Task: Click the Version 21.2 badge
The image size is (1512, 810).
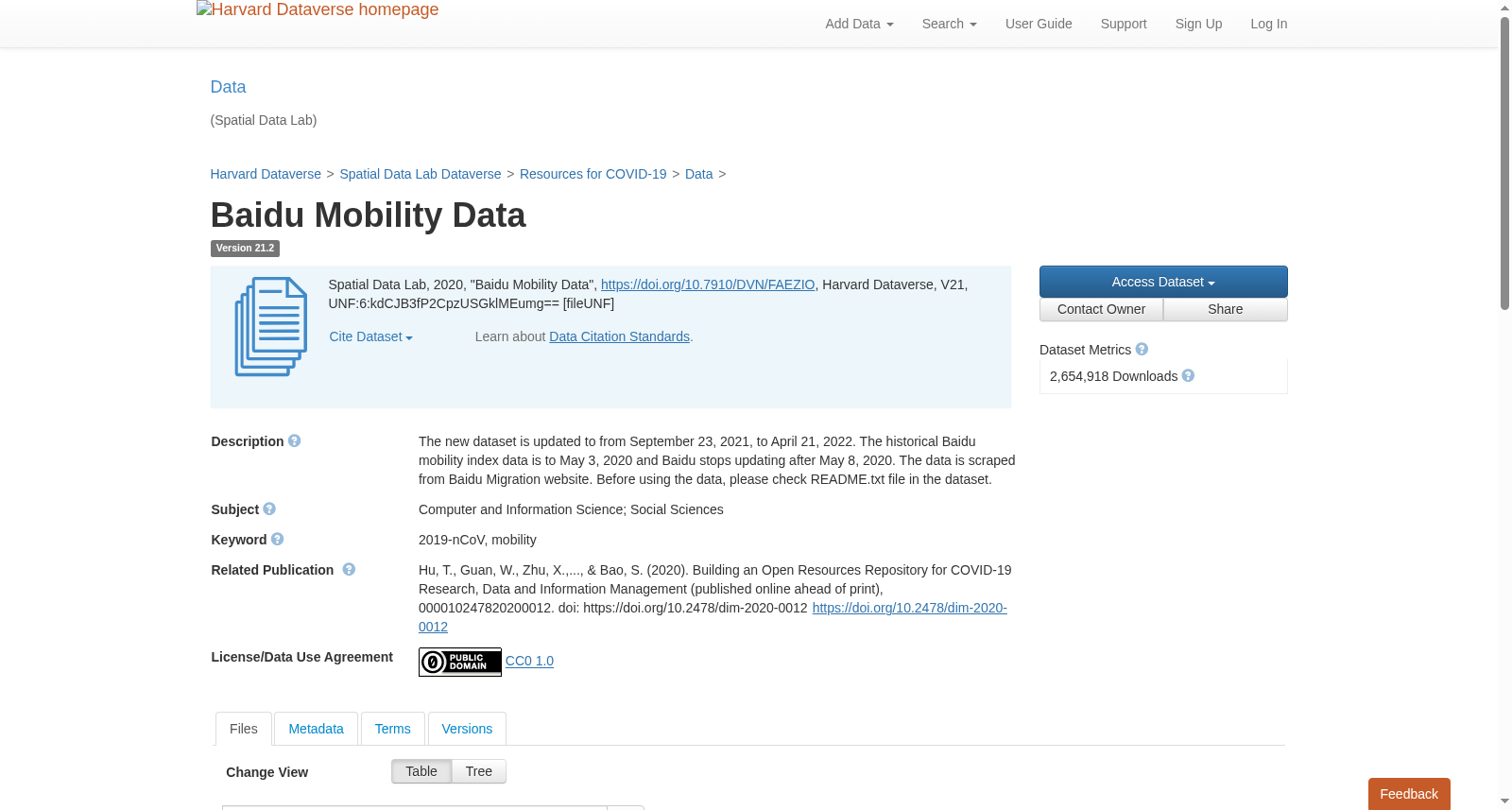Action: click(x=245, y=249)
